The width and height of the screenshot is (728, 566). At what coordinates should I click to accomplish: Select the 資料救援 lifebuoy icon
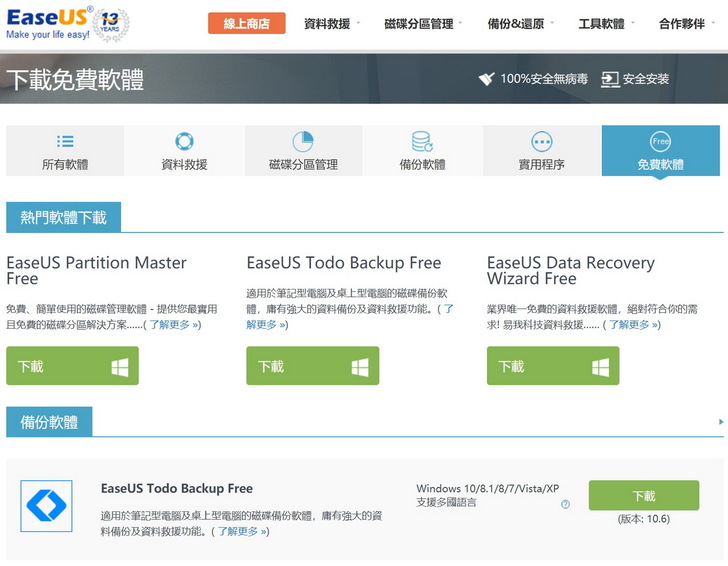[x=184, y=141]
